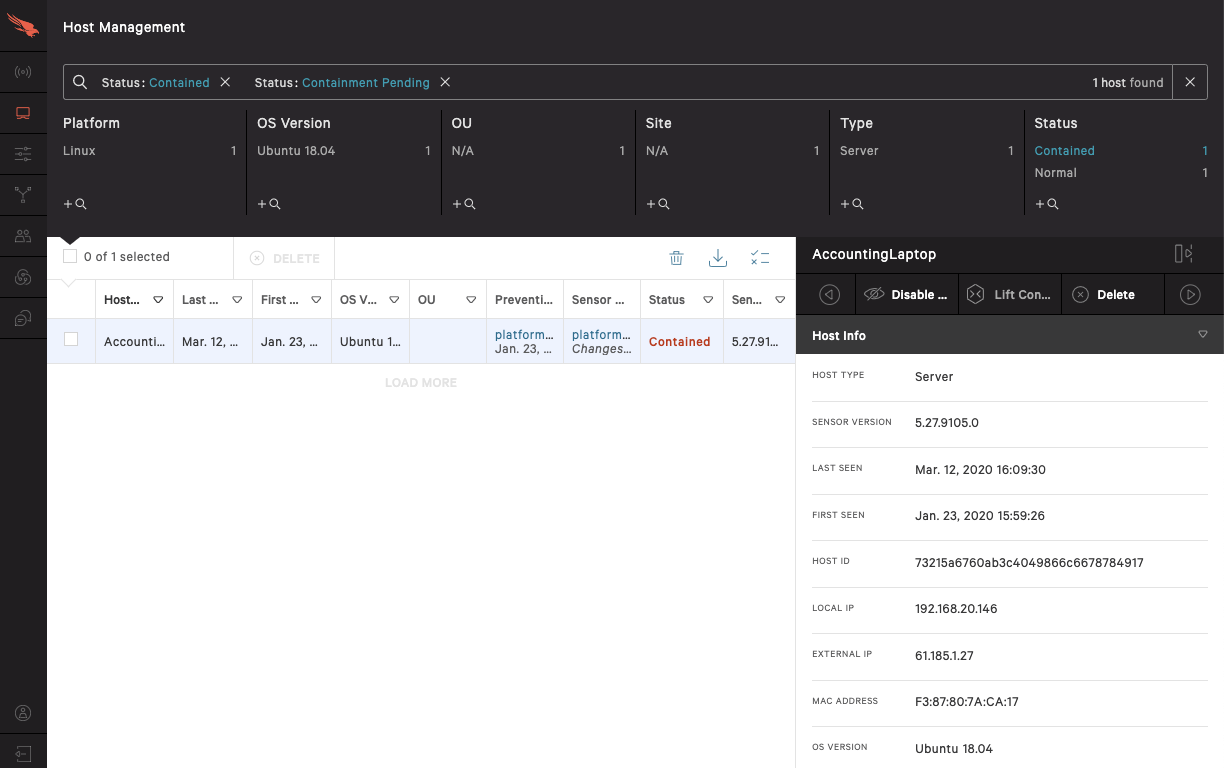Open the Status column filter dropdown
1224x768 pixels.
pos(708,299)
